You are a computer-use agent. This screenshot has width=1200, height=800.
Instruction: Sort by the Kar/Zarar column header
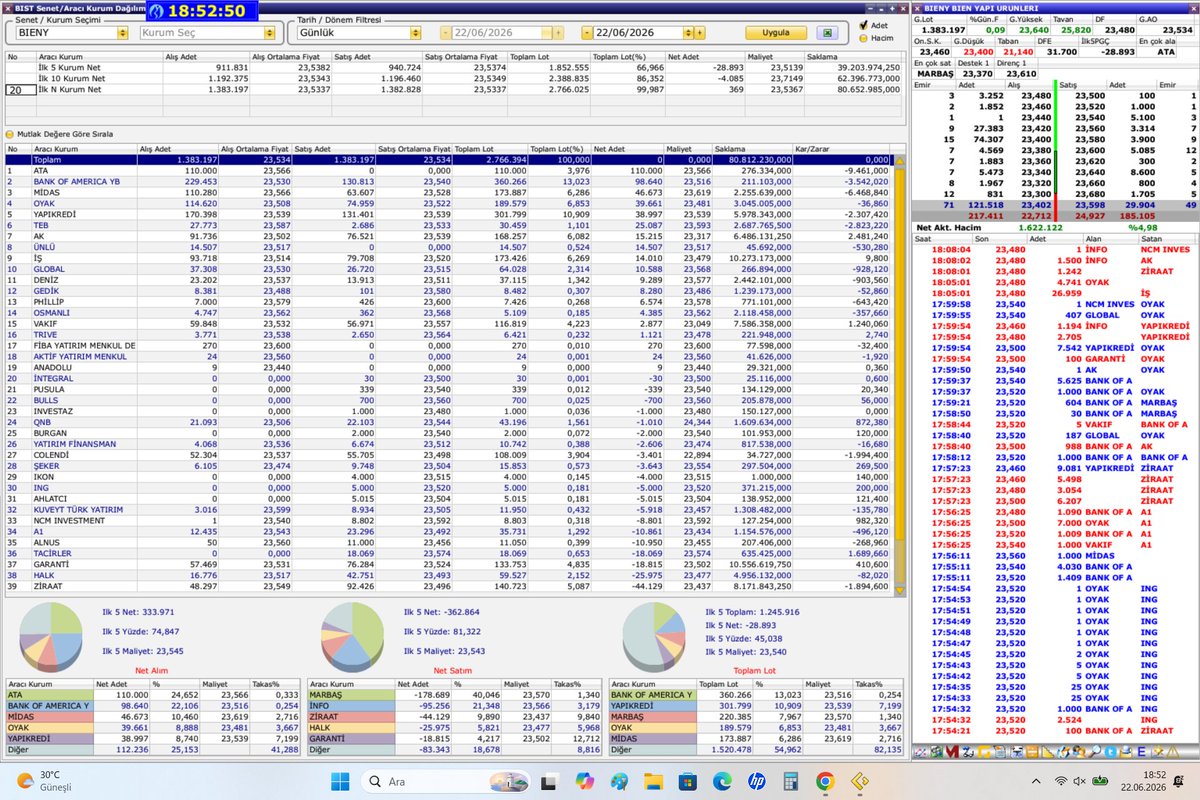[x=841, y=149]
